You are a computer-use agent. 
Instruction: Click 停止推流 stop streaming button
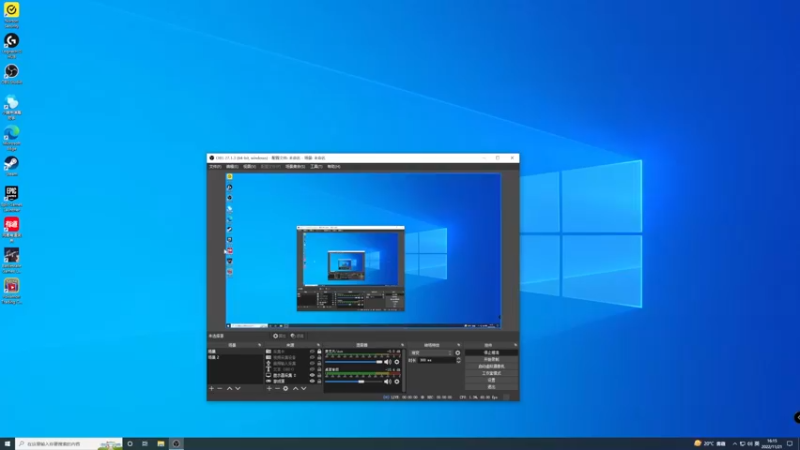[x=491, y=353]
